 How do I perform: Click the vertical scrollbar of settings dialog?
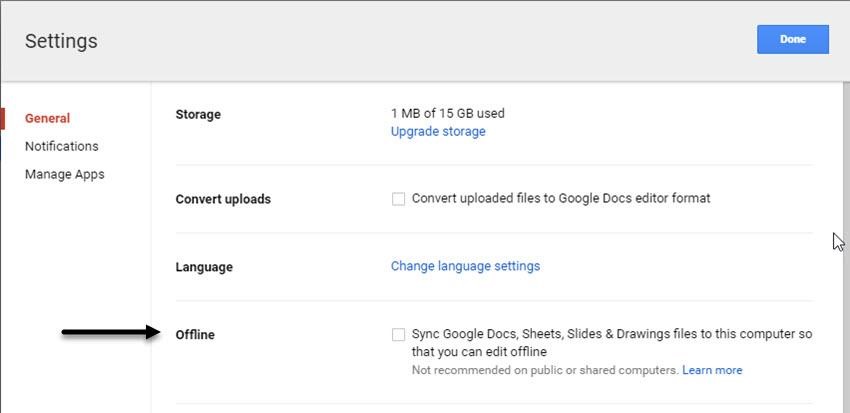point(847,247)
